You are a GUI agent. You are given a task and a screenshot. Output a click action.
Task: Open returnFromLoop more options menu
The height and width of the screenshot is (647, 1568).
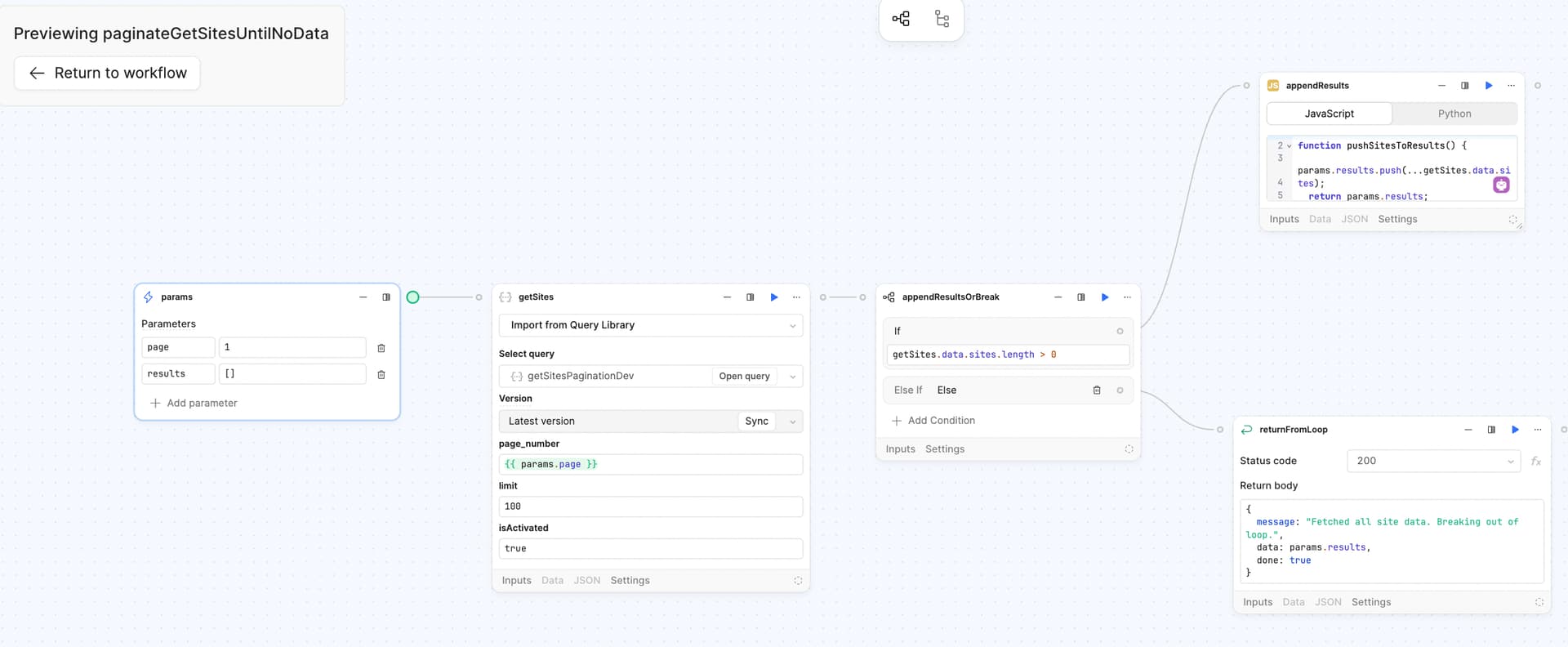pos(1538,430)
